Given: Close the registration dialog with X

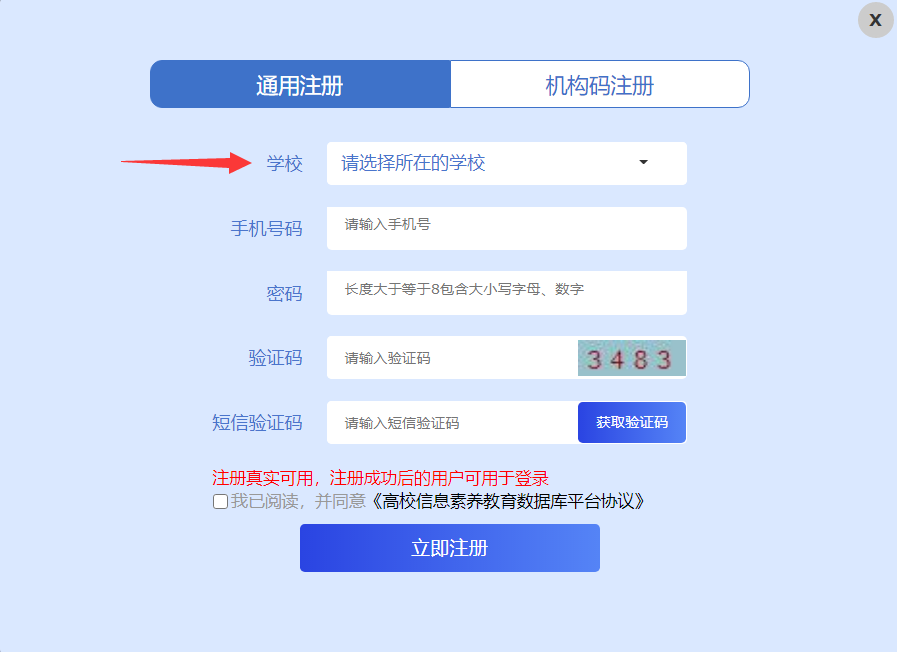Looking at the screenshot, I should (875, 20).
